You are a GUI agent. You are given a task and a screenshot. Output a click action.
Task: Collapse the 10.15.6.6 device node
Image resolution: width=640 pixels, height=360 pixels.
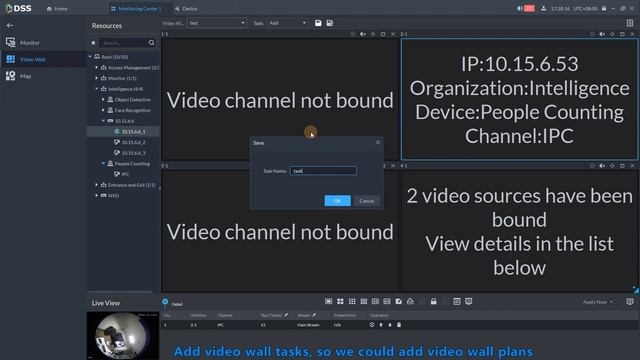(103, 121)
